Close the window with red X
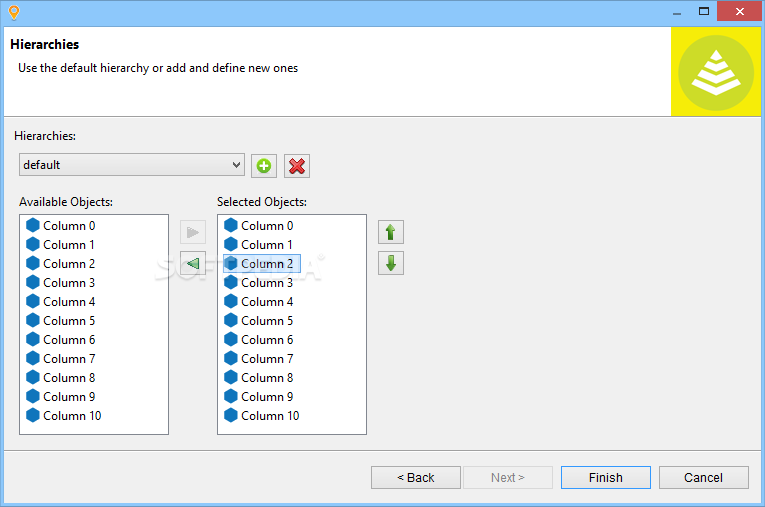Screen dimensions: 765x507 point(740,11)
